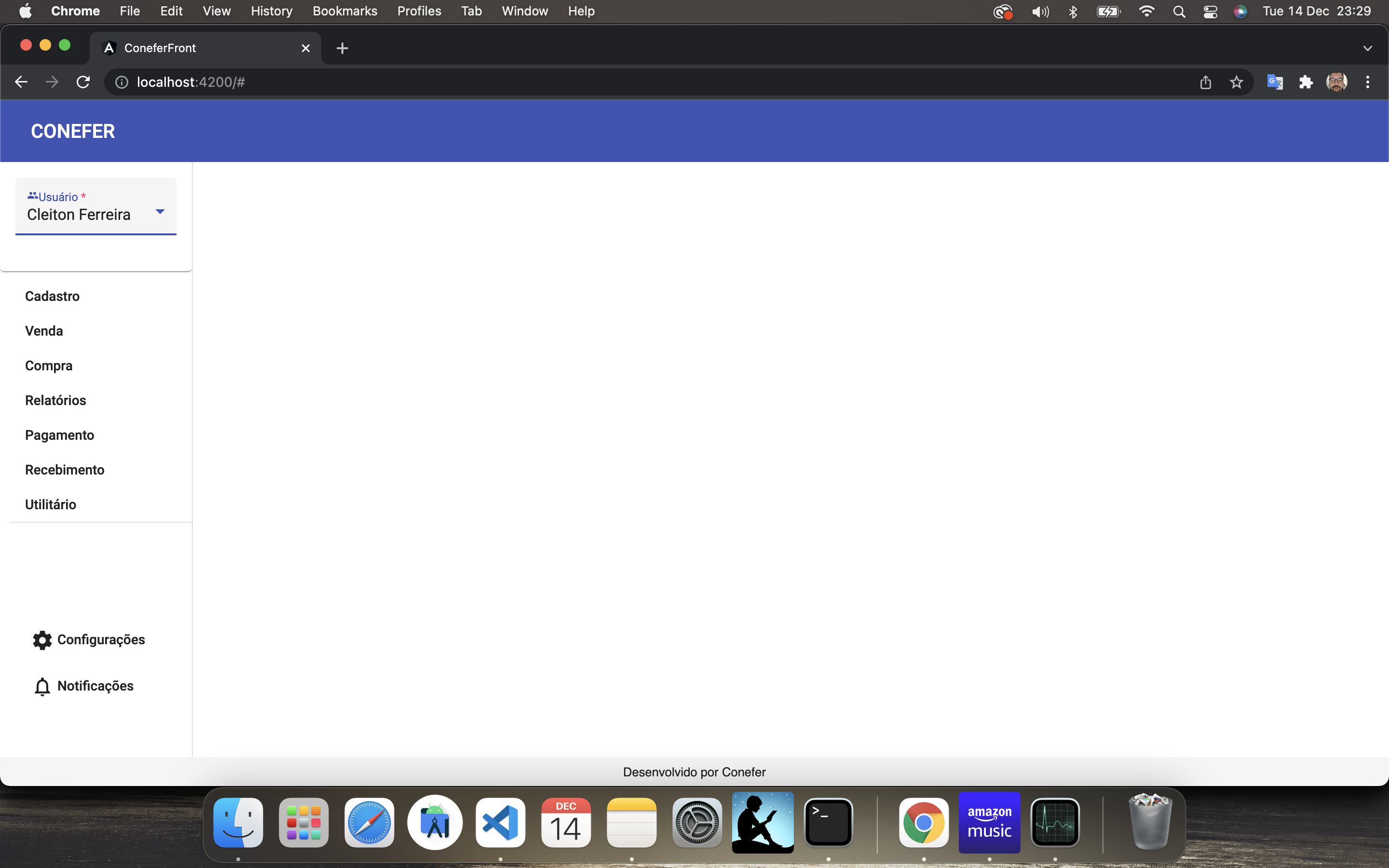This screenshot has height=868, width=1389.
Task: Launch Visual Studio Code from the dock
Action: (499, 822)
